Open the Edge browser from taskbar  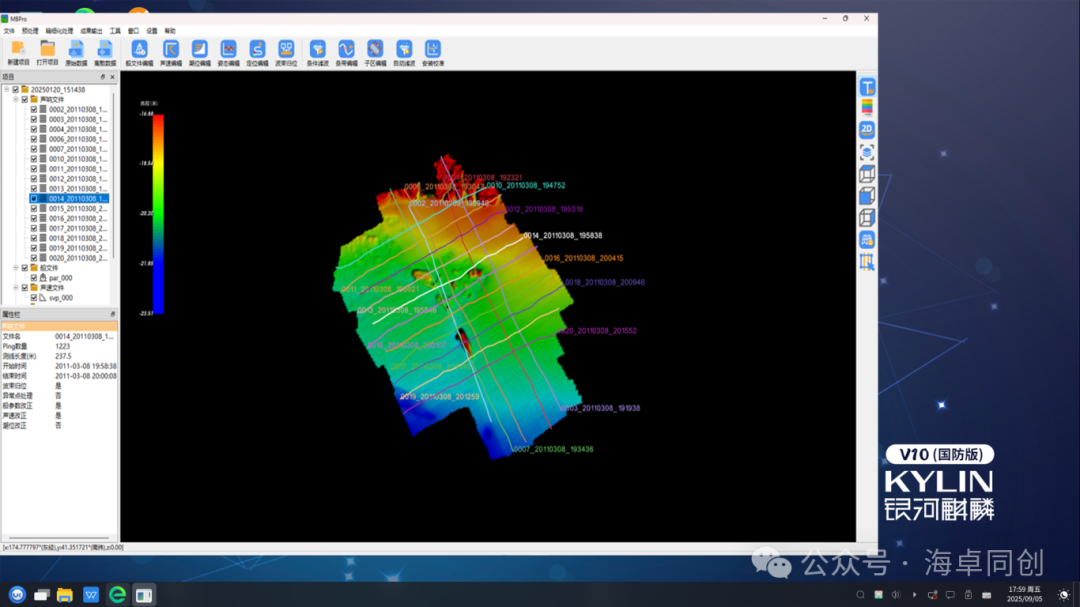[117, 595]
